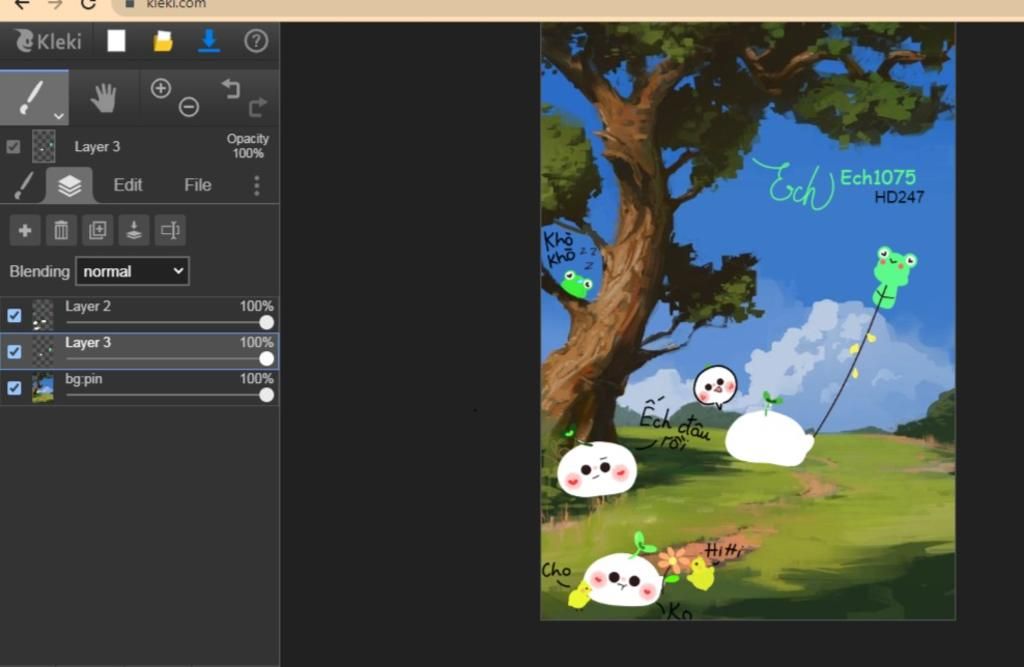The image size is (1024, 667).
Task: Click the blue download/save icon
Action: [x=209, y=41]
